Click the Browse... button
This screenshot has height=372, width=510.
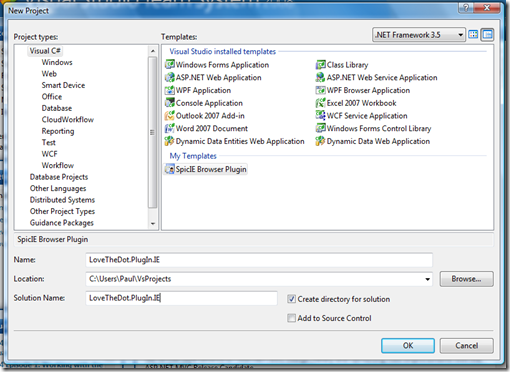click(466, 279)
